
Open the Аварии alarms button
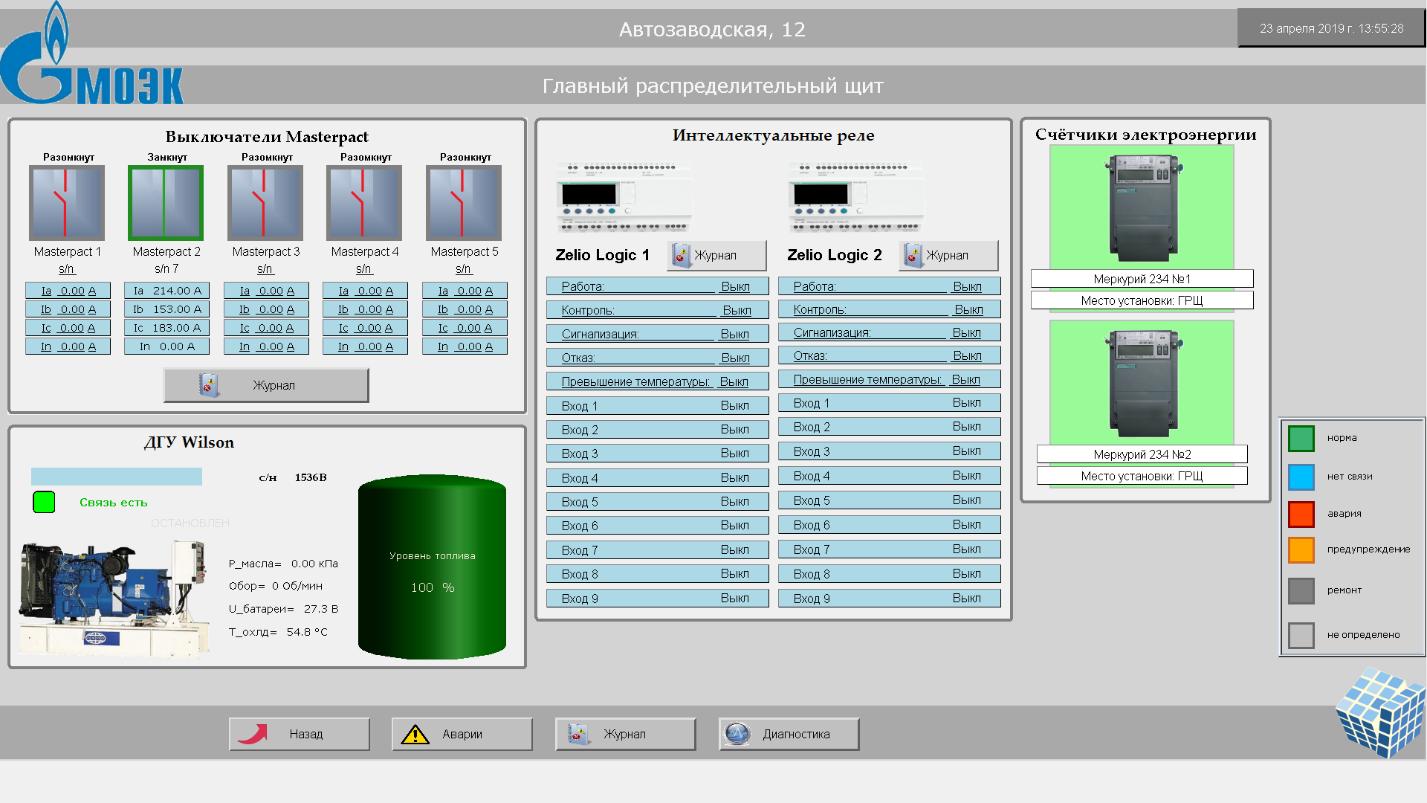[x=462, y=734]
